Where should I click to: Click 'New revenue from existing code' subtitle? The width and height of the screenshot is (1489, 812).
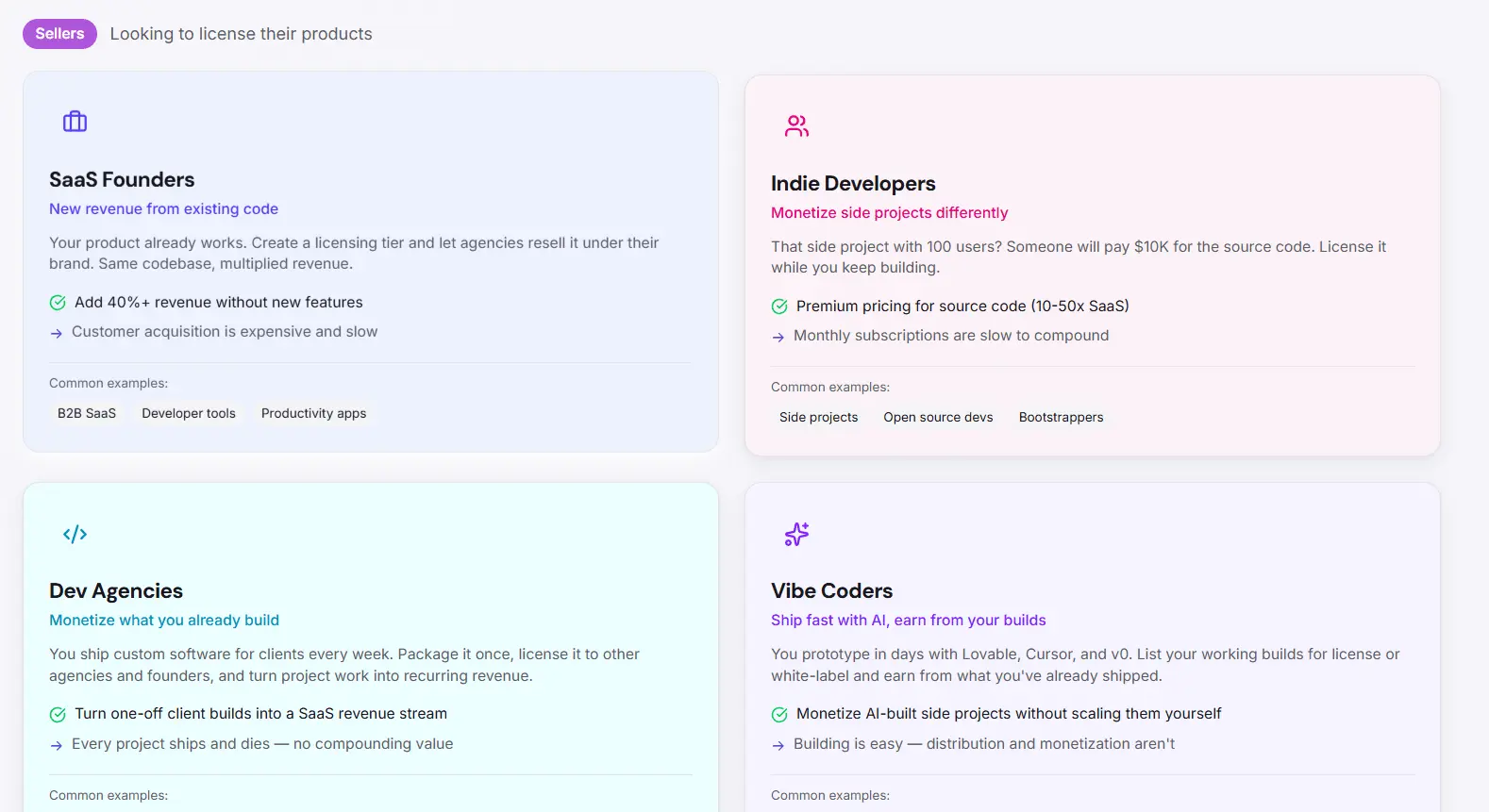click(163, 208)
